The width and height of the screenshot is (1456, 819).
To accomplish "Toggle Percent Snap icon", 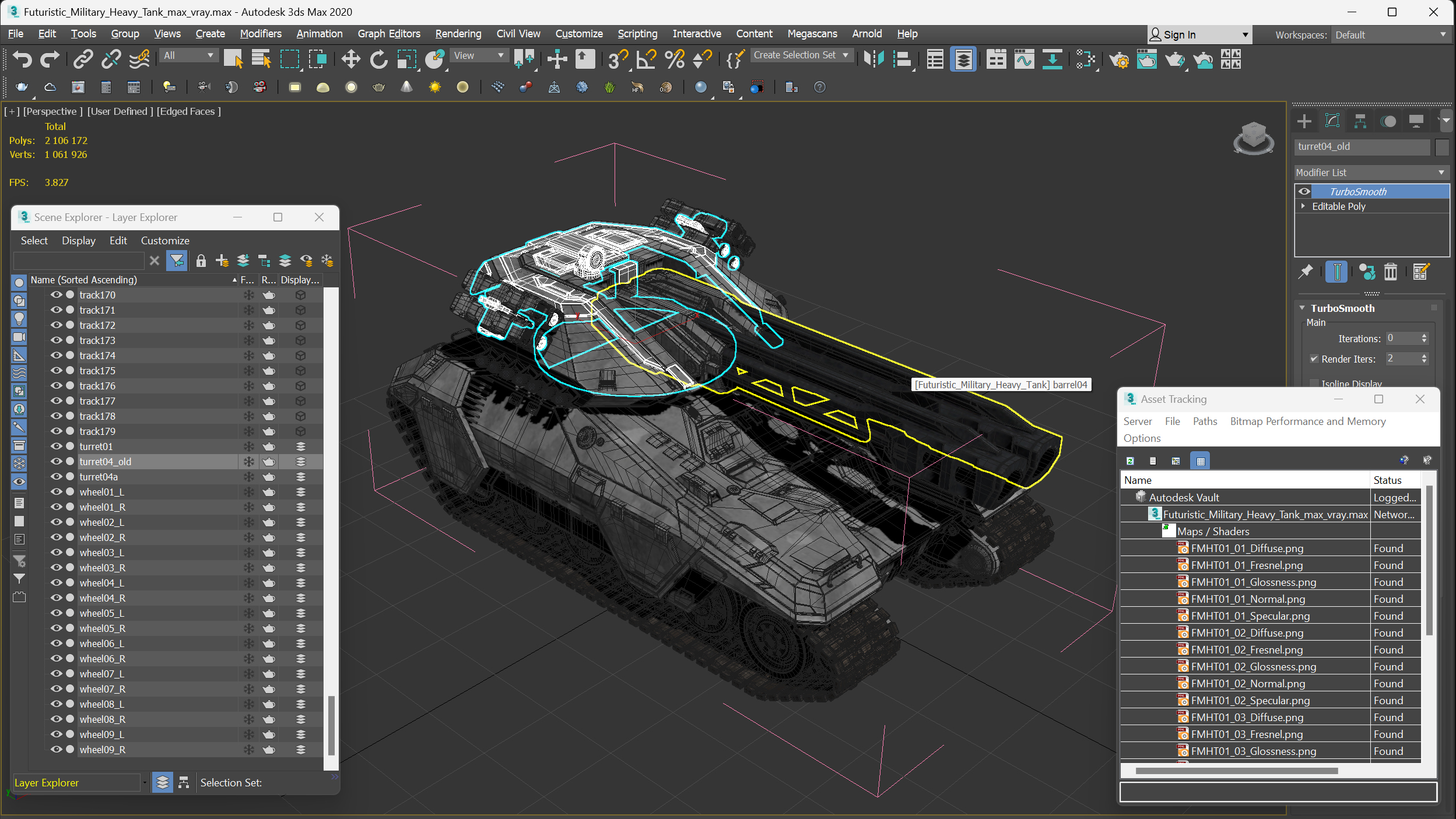I will (675, 59).
